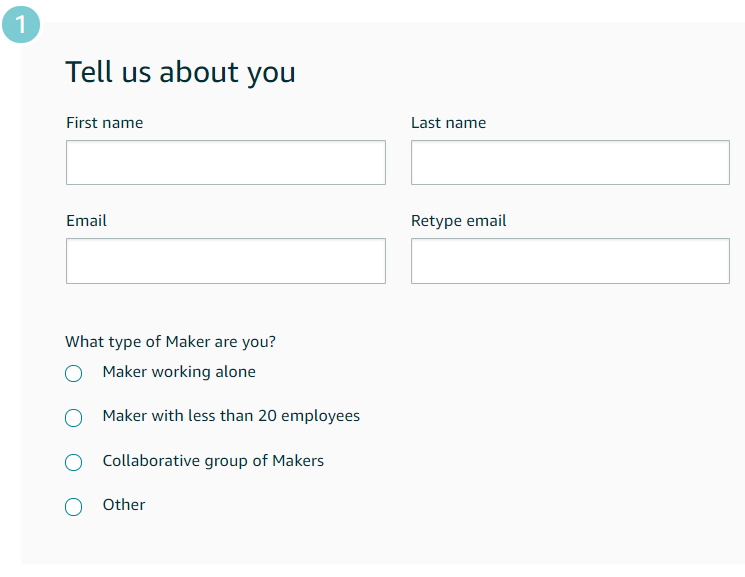This screenshot has height=577, width=745.
Task: Click the First name label
Action: coord(104,123)
